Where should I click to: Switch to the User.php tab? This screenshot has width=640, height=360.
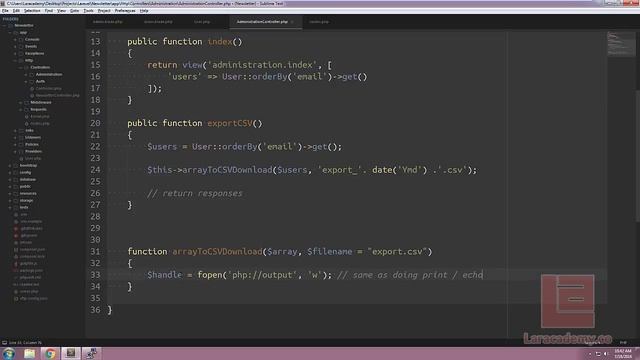point(202,22)
